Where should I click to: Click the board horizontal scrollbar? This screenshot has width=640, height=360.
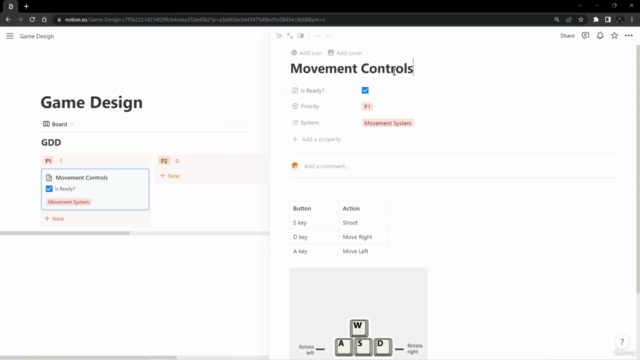click(65, 233)
